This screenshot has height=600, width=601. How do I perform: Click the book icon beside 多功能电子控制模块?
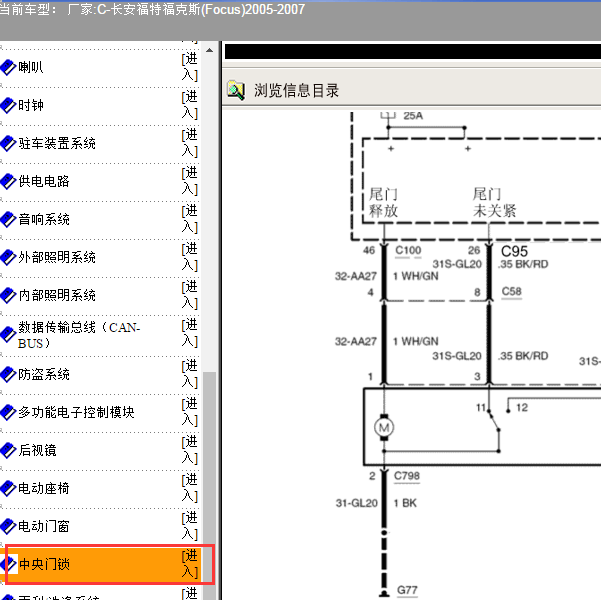pyautogui.click(x=8, y=413)
